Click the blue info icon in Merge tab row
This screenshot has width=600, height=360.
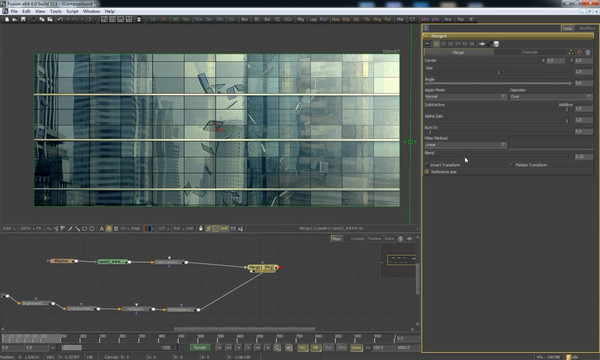click(x=588, y=52)
